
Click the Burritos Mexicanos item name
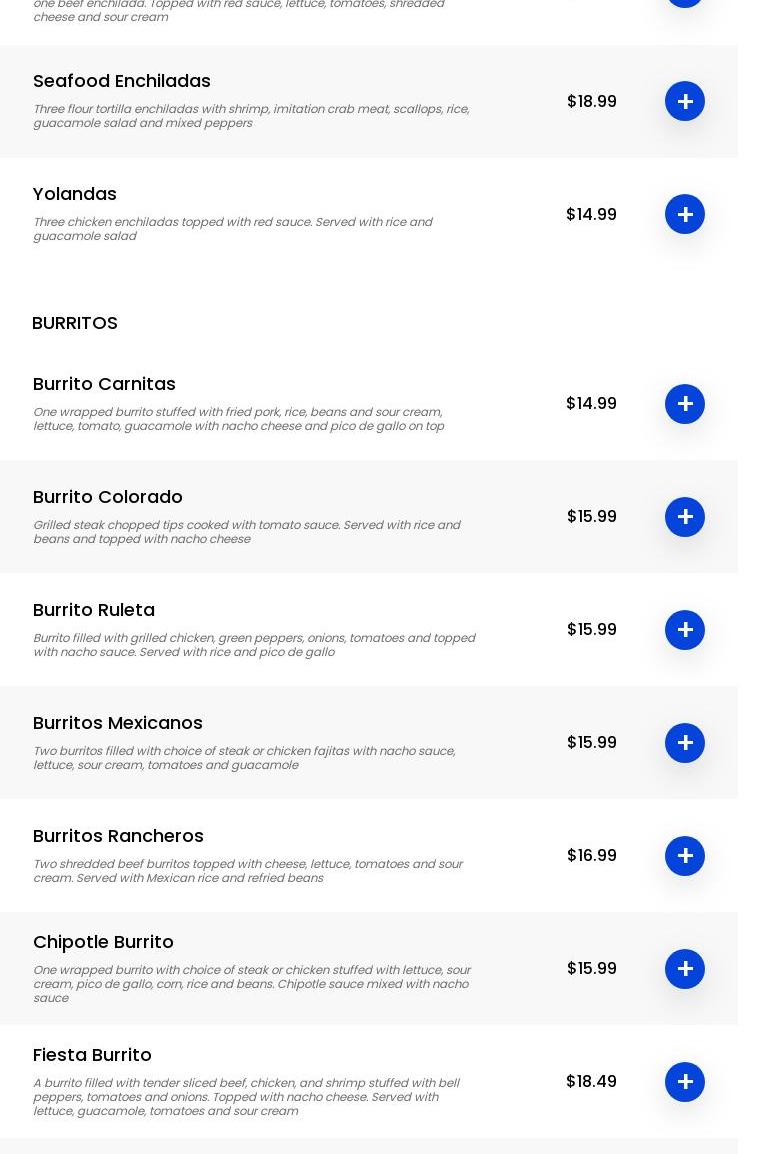[x=118, y=723]
